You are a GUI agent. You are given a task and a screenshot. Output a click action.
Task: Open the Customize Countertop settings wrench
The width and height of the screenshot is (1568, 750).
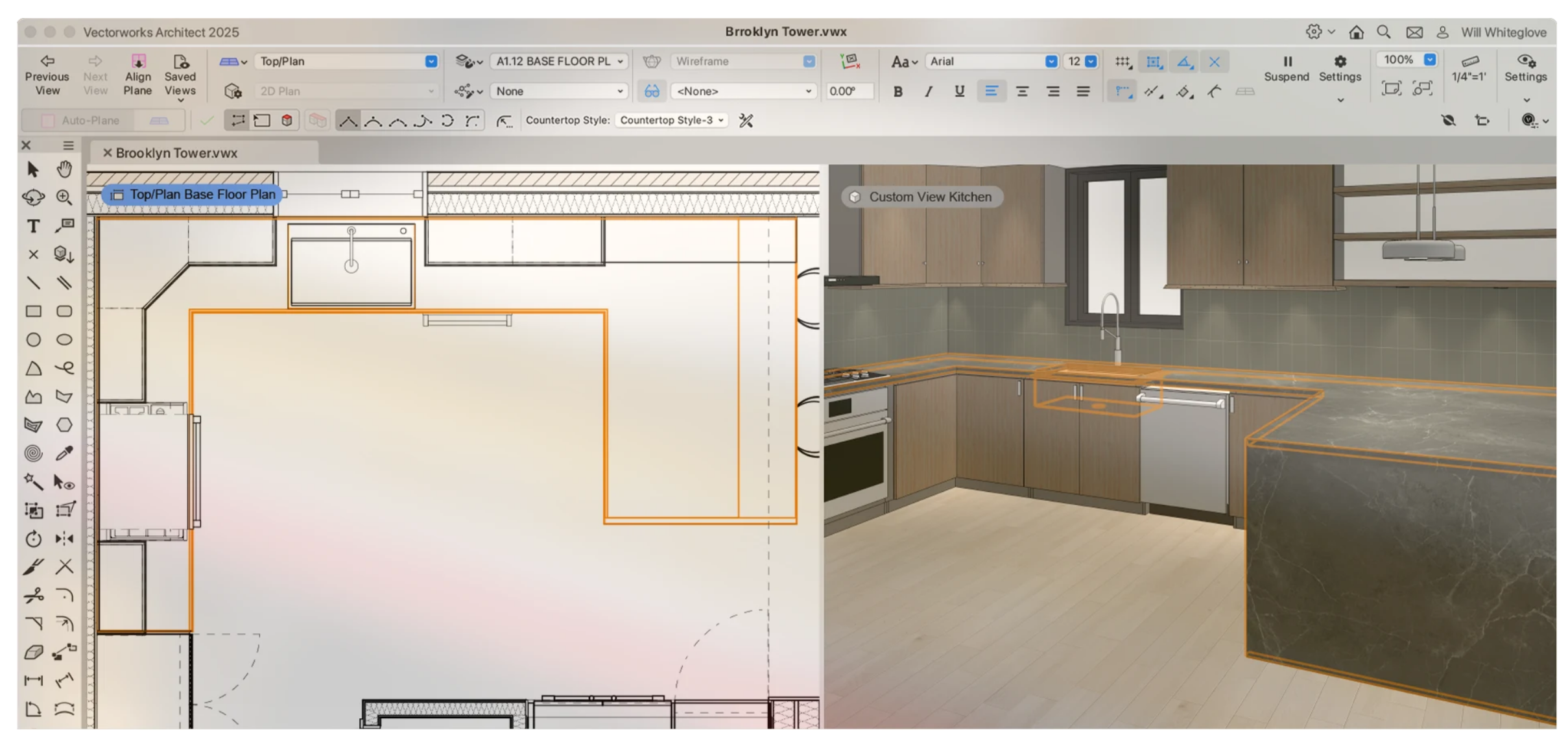click(744, 120)
